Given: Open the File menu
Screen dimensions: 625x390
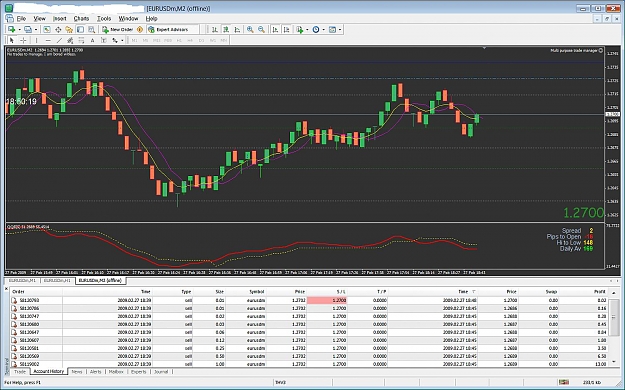Looking at the screenshot, I should (x=21, y=18).
